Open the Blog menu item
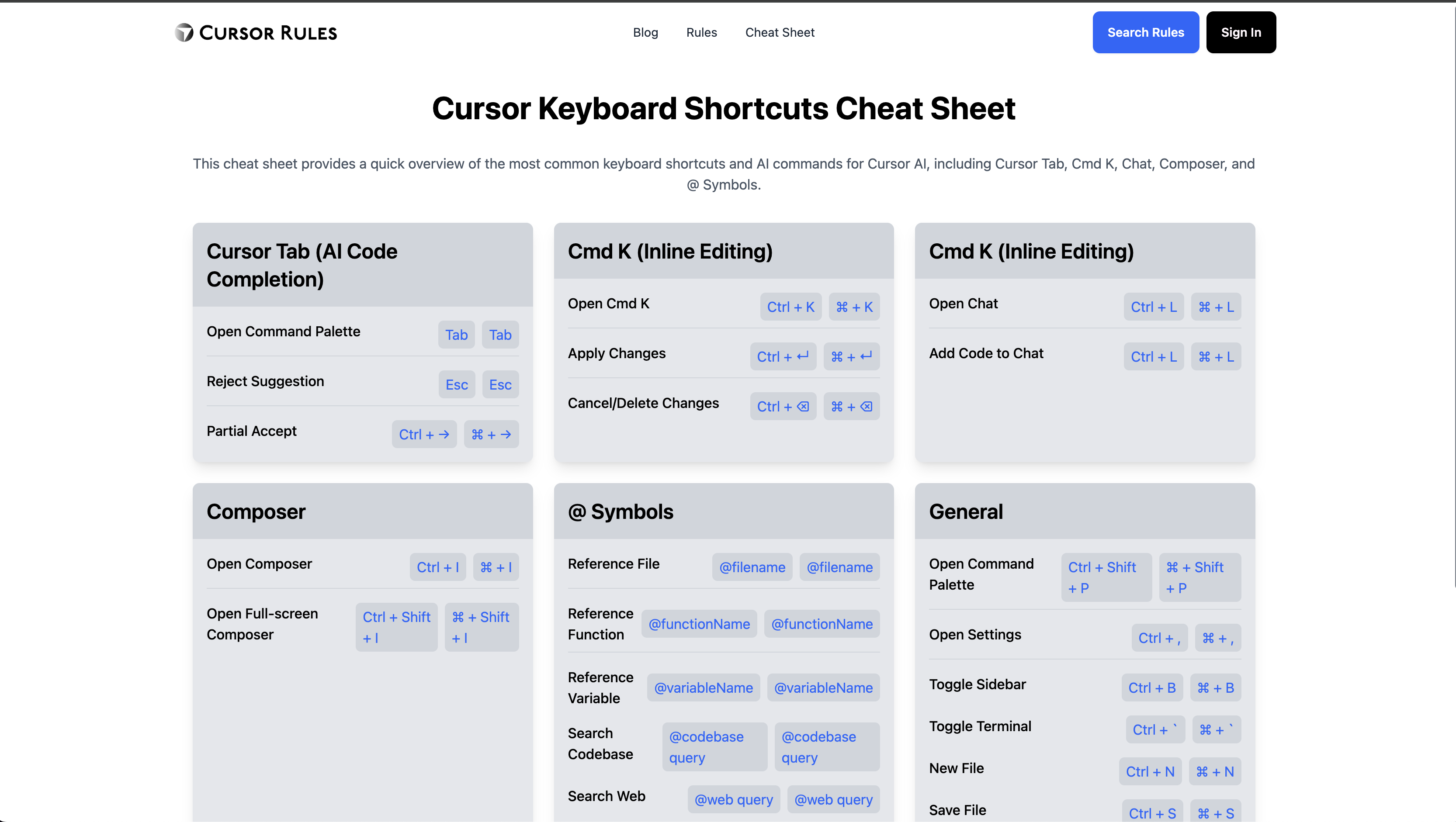1456x822 pixels. pos(645,32)
